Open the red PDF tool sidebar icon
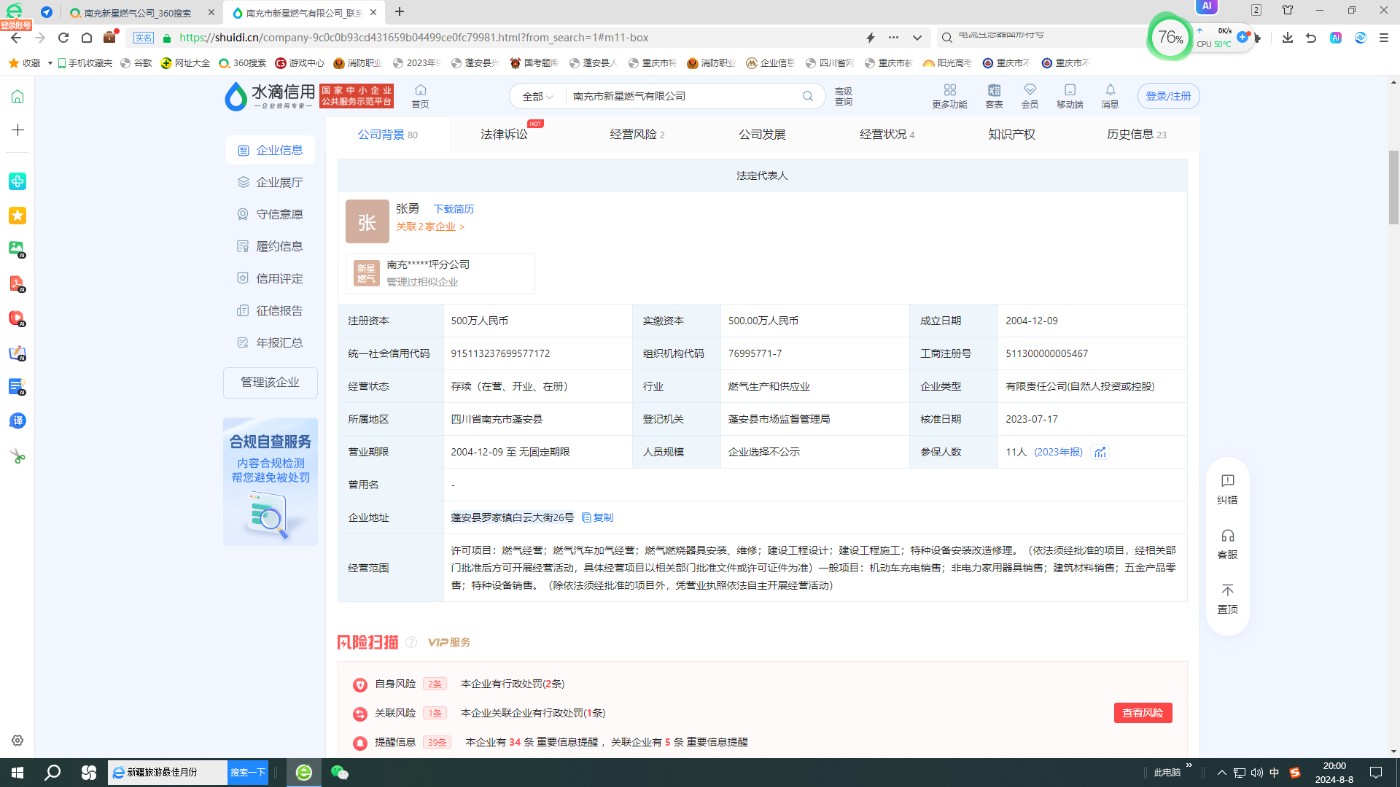This screenshot has height=787, width=1400. click(x=17, y=283)
